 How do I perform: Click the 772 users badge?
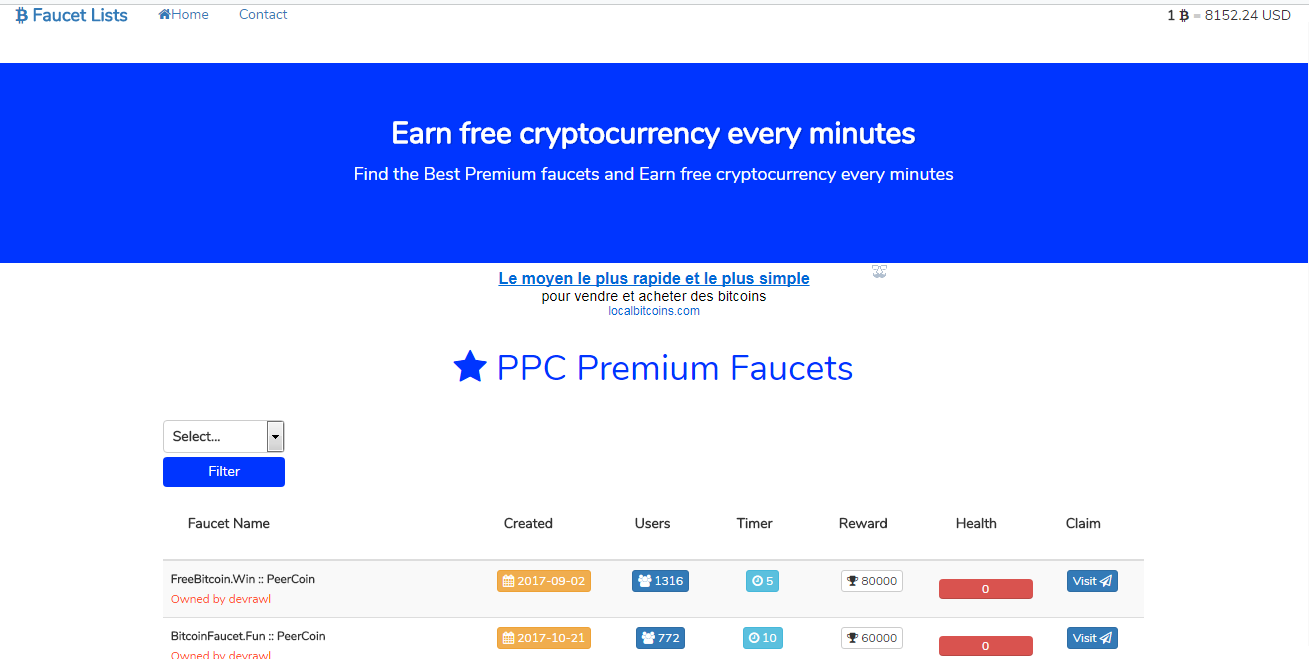(x=660, y=638)
